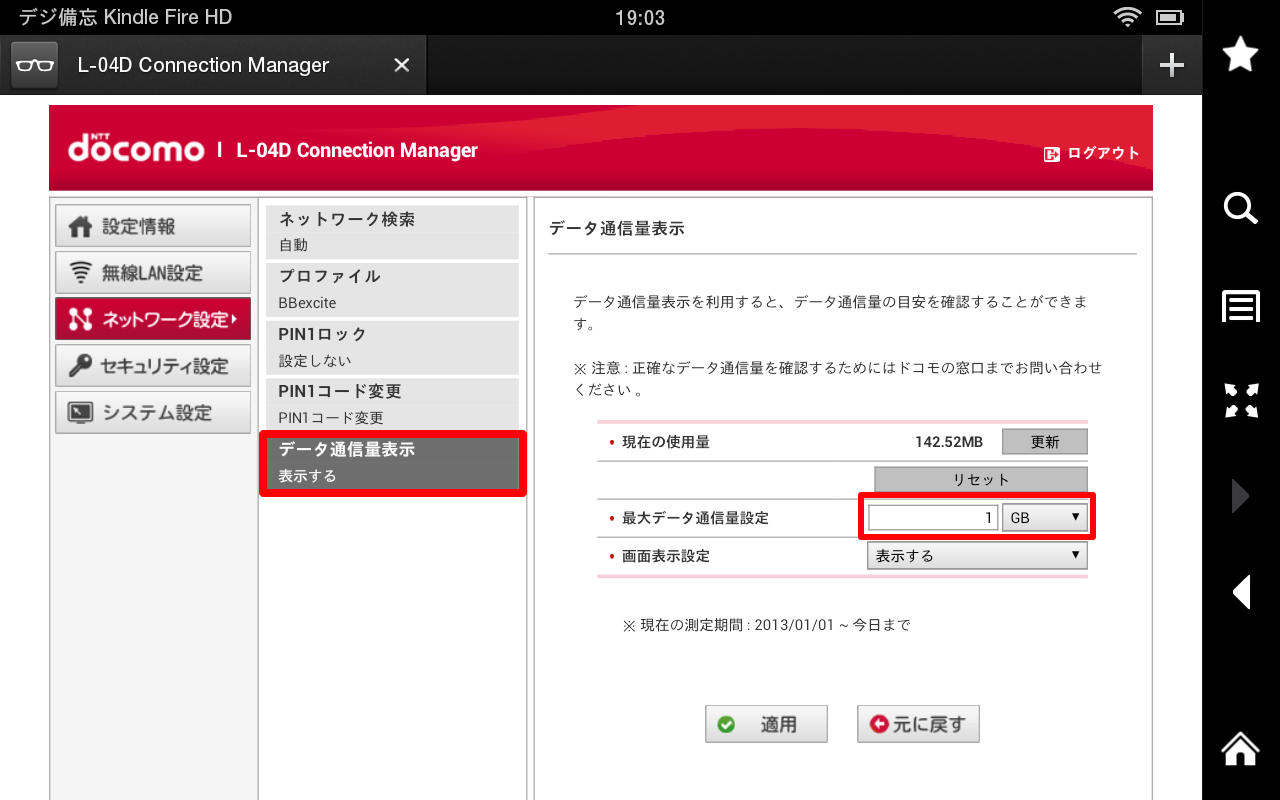Open プロファイル BBexcite item
The image size is (1280, 800).
(x=392, y=289)
